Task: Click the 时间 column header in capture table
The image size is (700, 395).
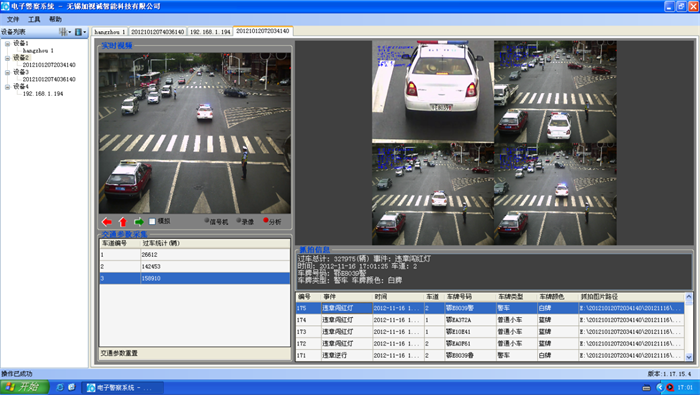Action: 398,297
